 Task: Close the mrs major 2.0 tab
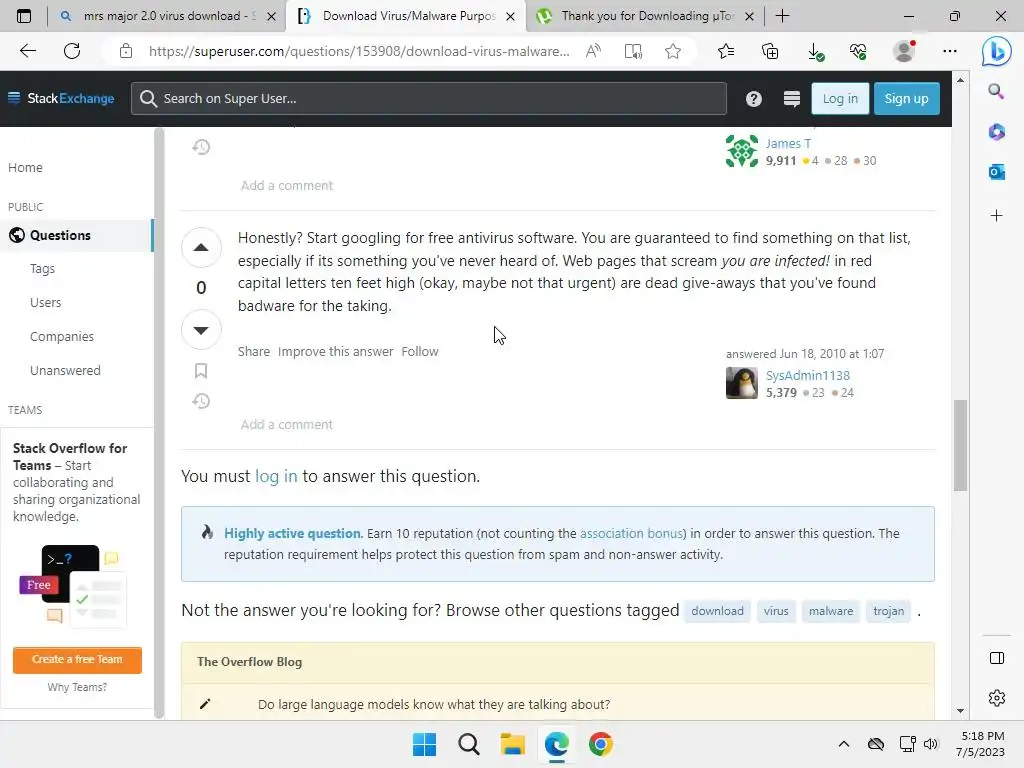(271, 16)
